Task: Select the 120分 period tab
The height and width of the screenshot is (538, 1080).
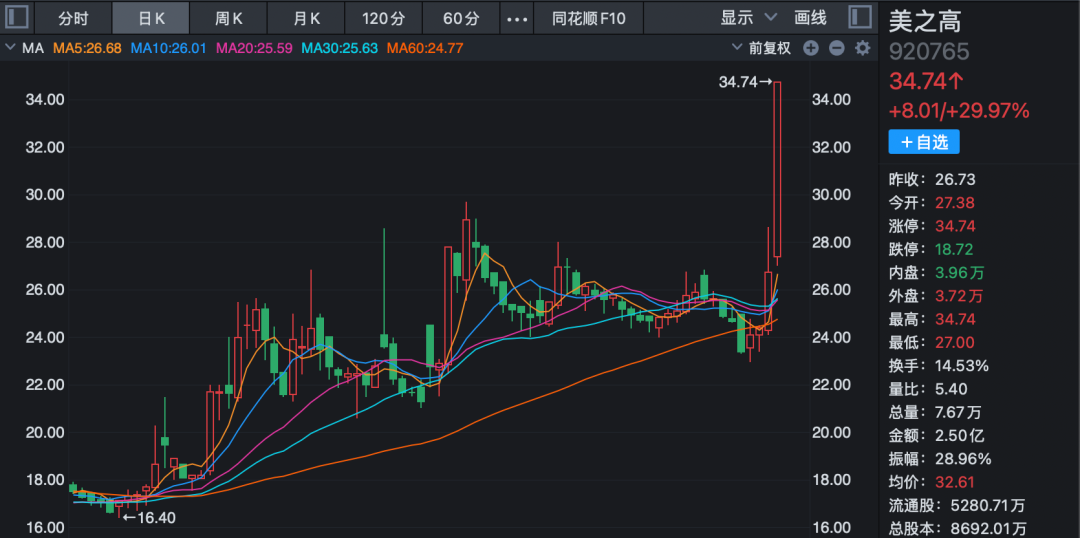Action: pyautogui.click(x=383, y=18)
